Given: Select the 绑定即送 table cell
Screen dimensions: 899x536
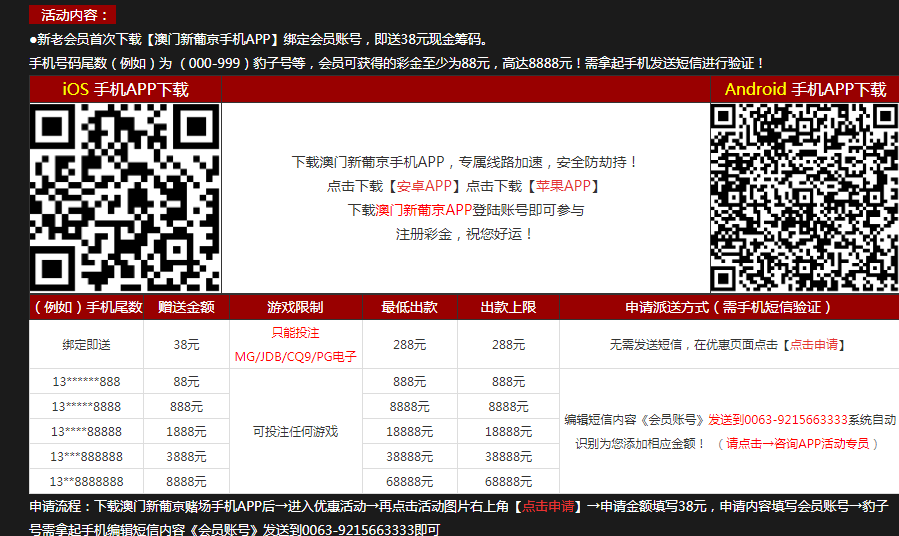Looking at the screenshot, I should pyautogui.click(x=86, y=344).
